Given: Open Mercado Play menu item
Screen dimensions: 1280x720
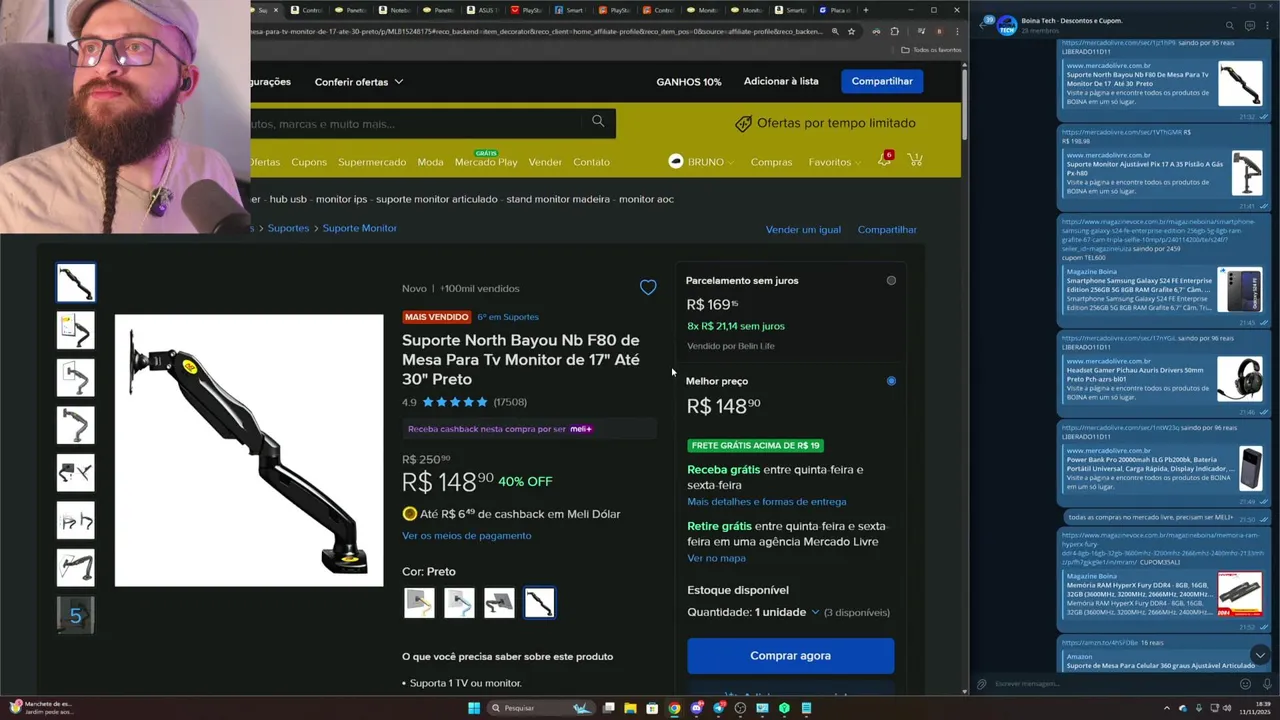Looking at the screenshot, I should click(486, 161).
